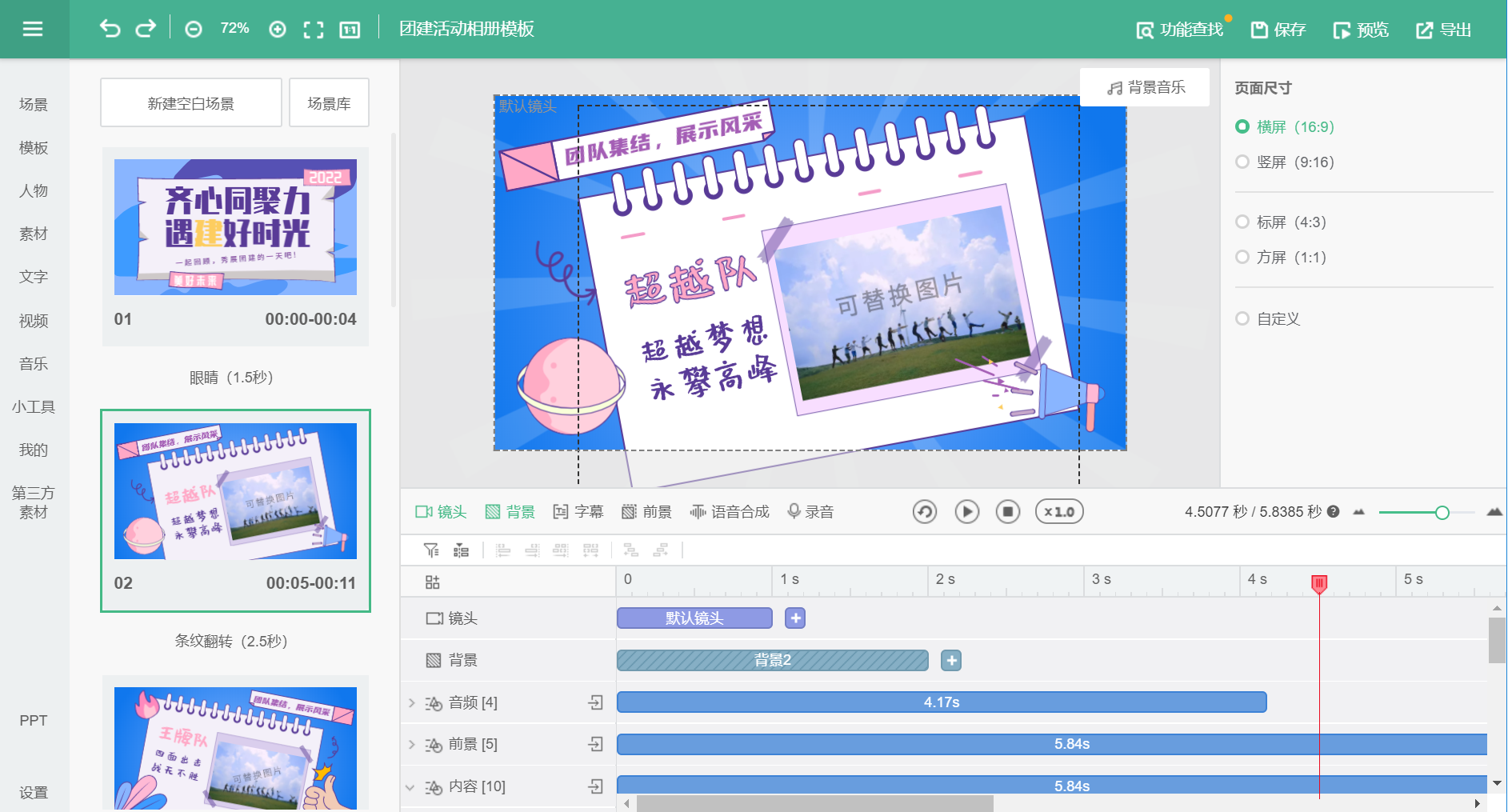Image resolution: width=1508 pixels, height=812 pixels.
Task: Toggle the timeline layer list view icon
Action: [x=462, y=550]
